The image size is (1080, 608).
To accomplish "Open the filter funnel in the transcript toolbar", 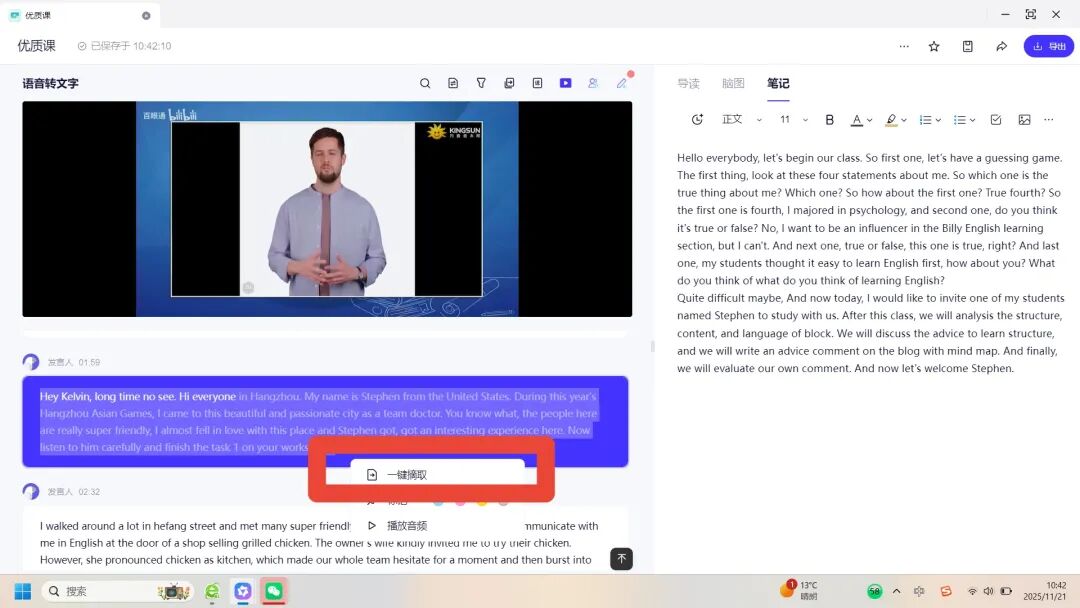I will click(x=481, y=84).
